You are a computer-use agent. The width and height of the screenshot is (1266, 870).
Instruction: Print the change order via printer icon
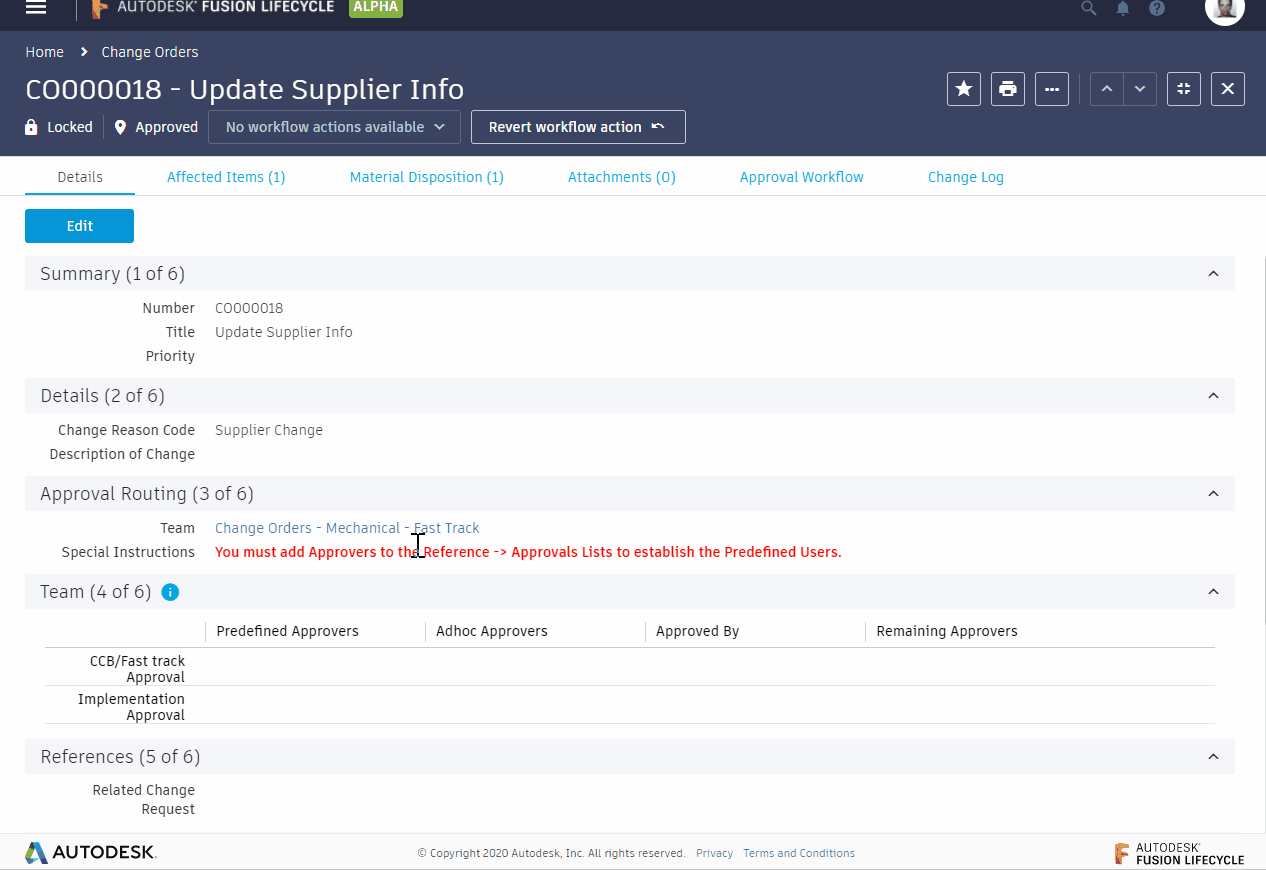point(1008,89)
